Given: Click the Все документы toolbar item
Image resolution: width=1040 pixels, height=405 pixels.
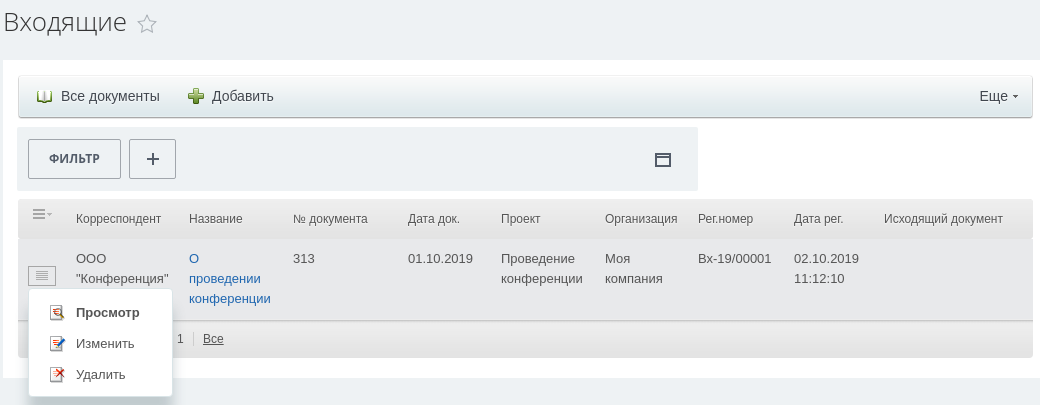Looking at the screenshot, I should [x=110, y=97].
